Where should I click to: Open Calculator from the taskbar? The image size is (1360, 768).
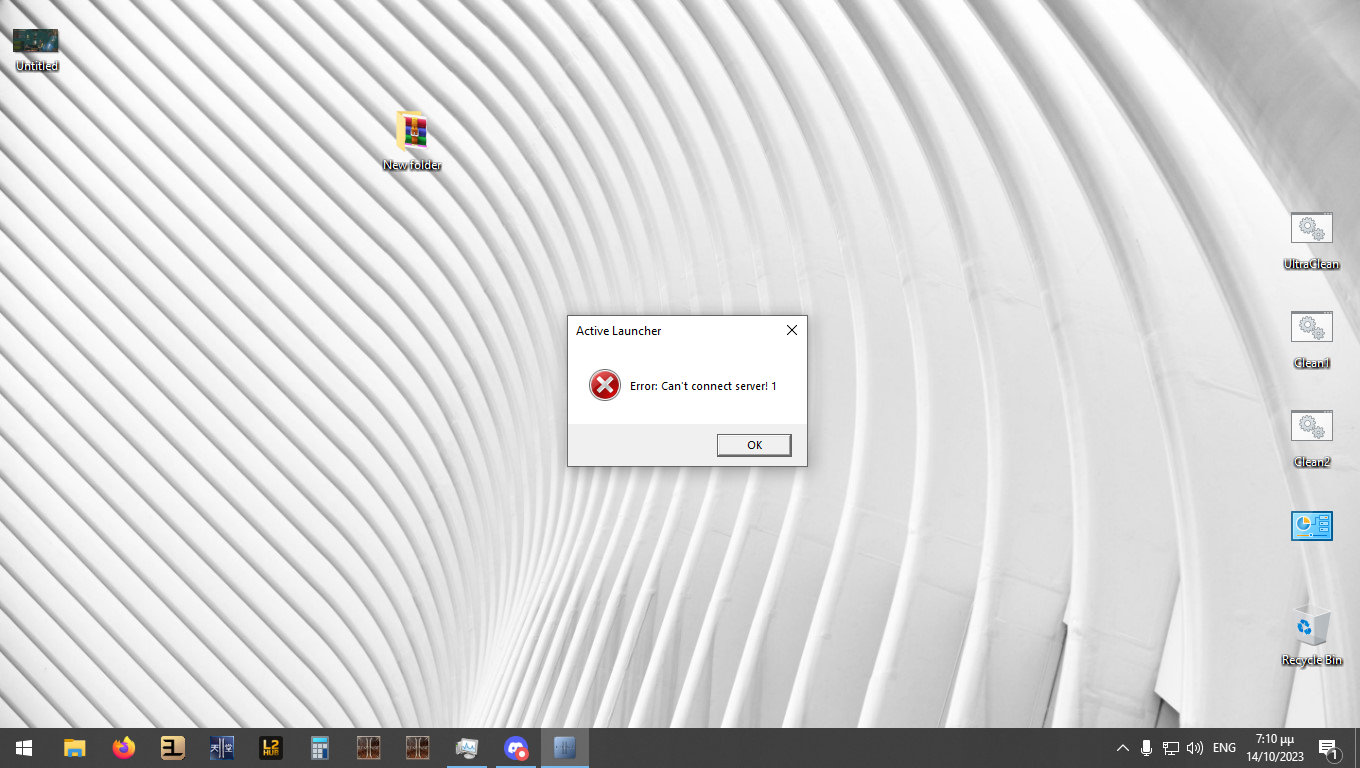pyautogui.click(x=320, y=748)
